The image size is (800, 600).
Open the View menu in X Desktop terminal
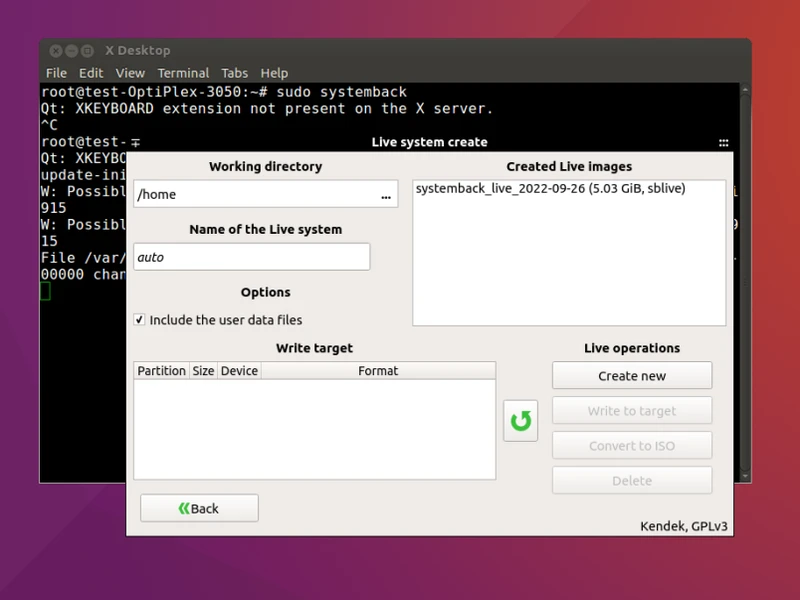coord(130,73)
